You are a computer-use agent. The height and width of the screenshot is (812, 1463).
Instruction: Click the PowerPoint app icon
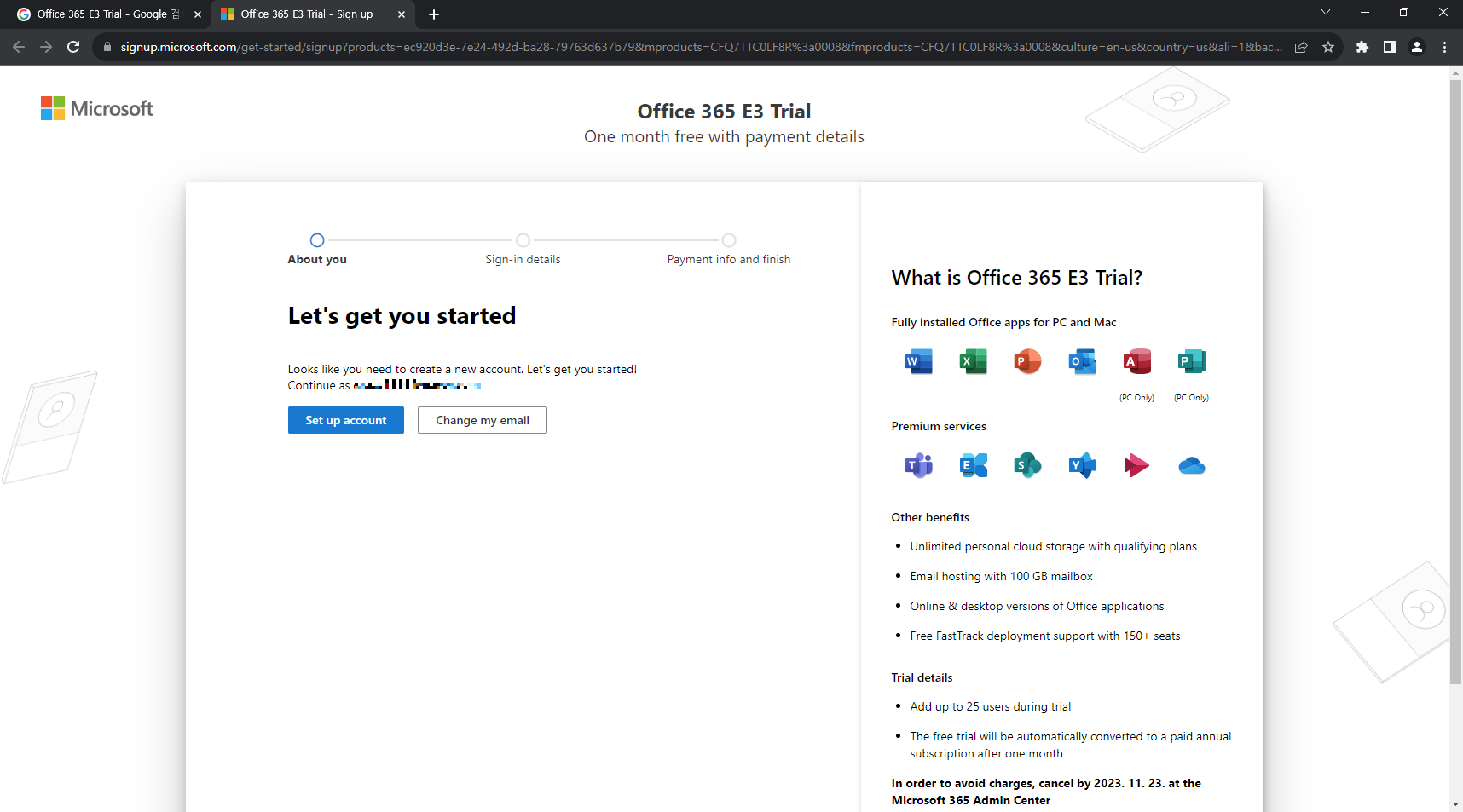[x=1027, y=361]
